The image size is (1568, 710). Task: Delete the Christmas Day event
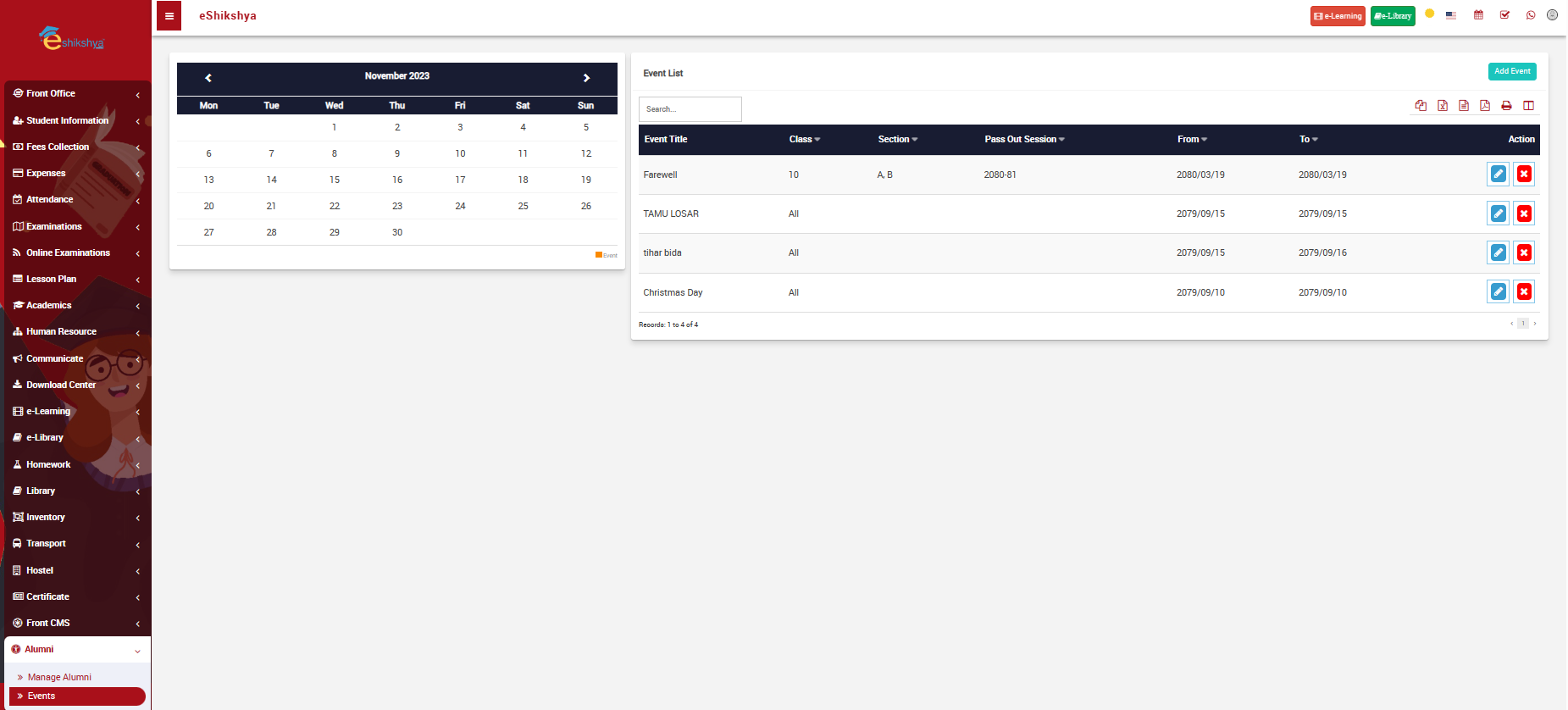(1524, 292)
